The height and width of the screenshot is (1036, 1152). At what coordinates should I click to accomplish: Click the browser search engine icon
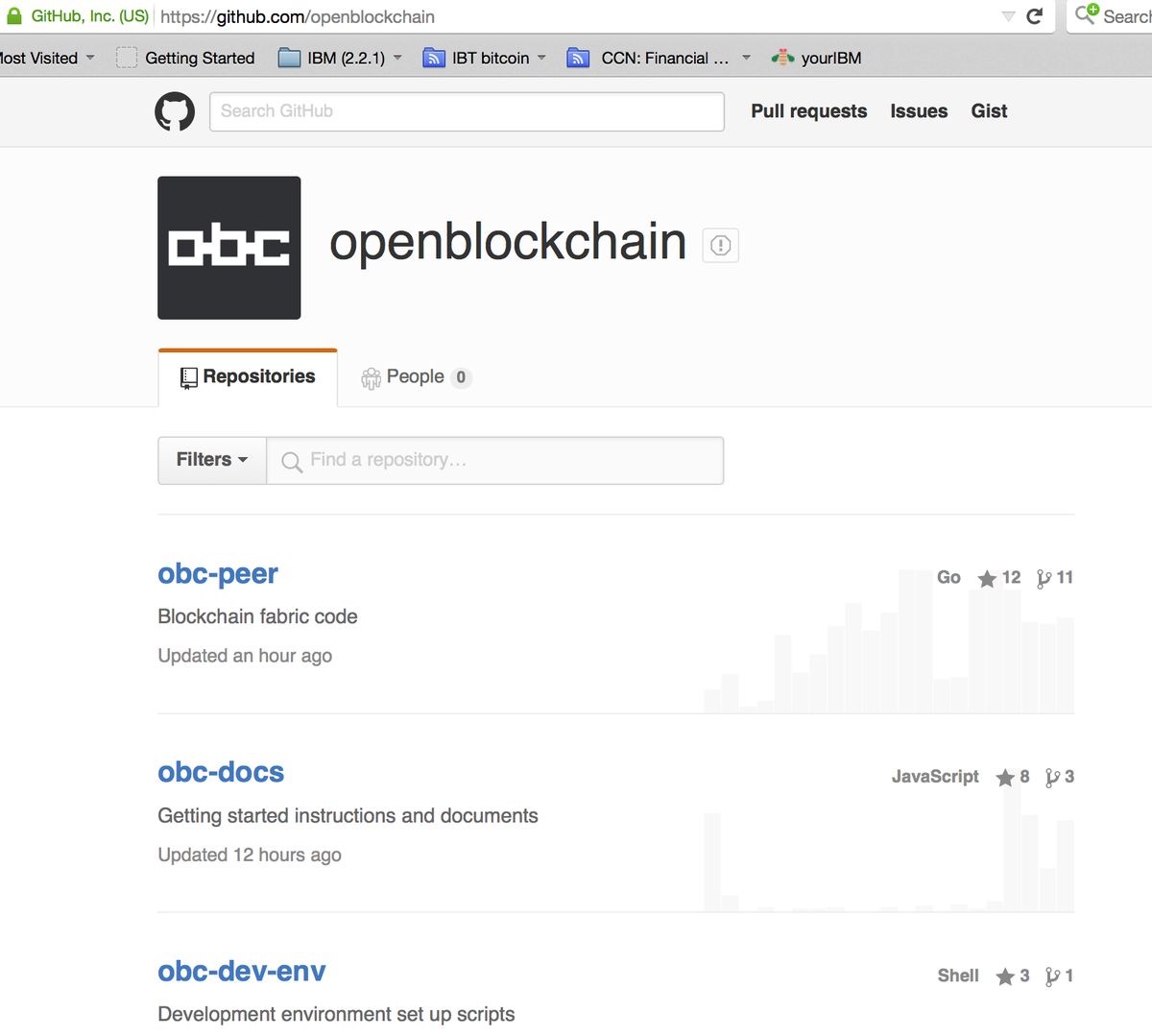pyautogui.click(x=1086, y=14)
